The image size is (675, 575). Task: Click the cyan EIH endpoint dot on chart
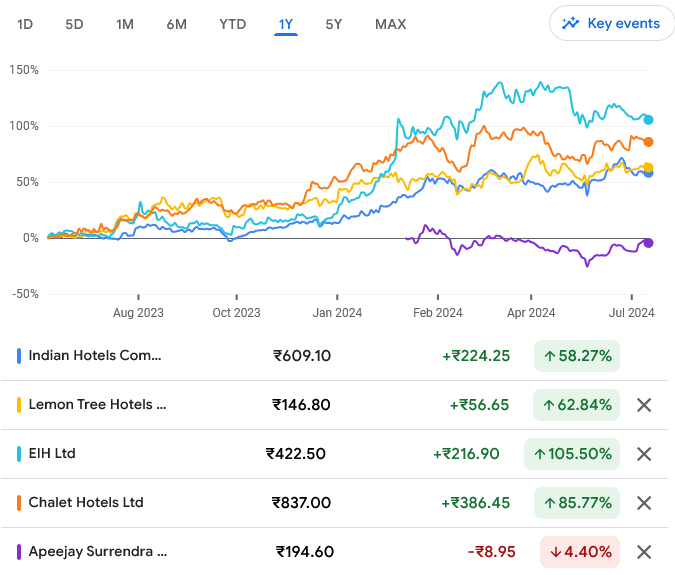pyautogui.click(x=648, y=120)
